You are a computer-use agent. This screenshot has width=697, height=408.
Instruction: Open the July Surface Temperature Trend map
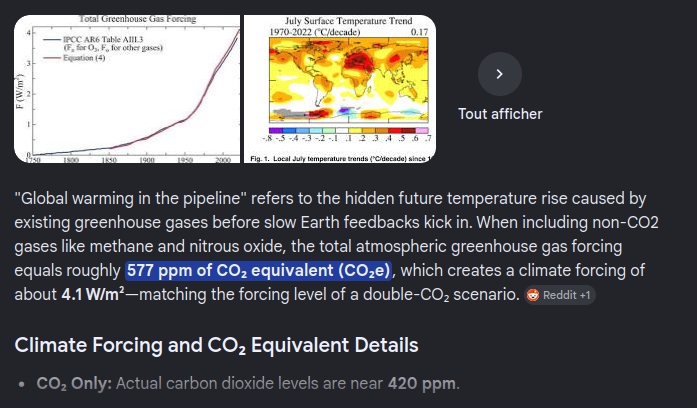tap(340, 89)
